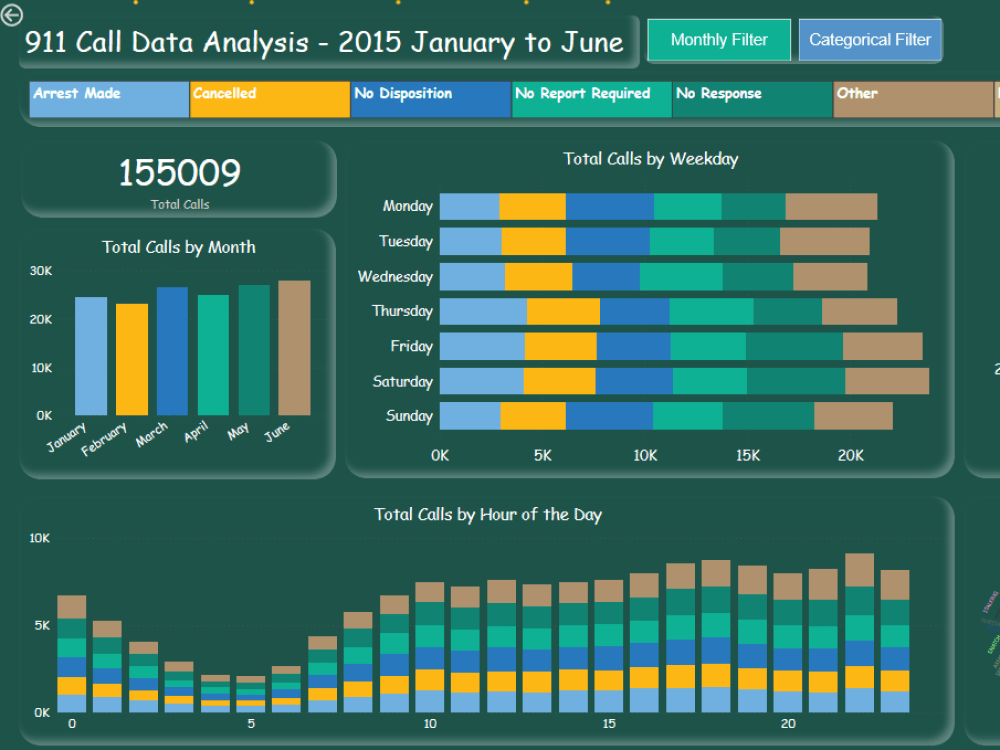1000x750 pixels.
Task: Toggle the No Report Required filter
Action: click(x=591, y=99)
